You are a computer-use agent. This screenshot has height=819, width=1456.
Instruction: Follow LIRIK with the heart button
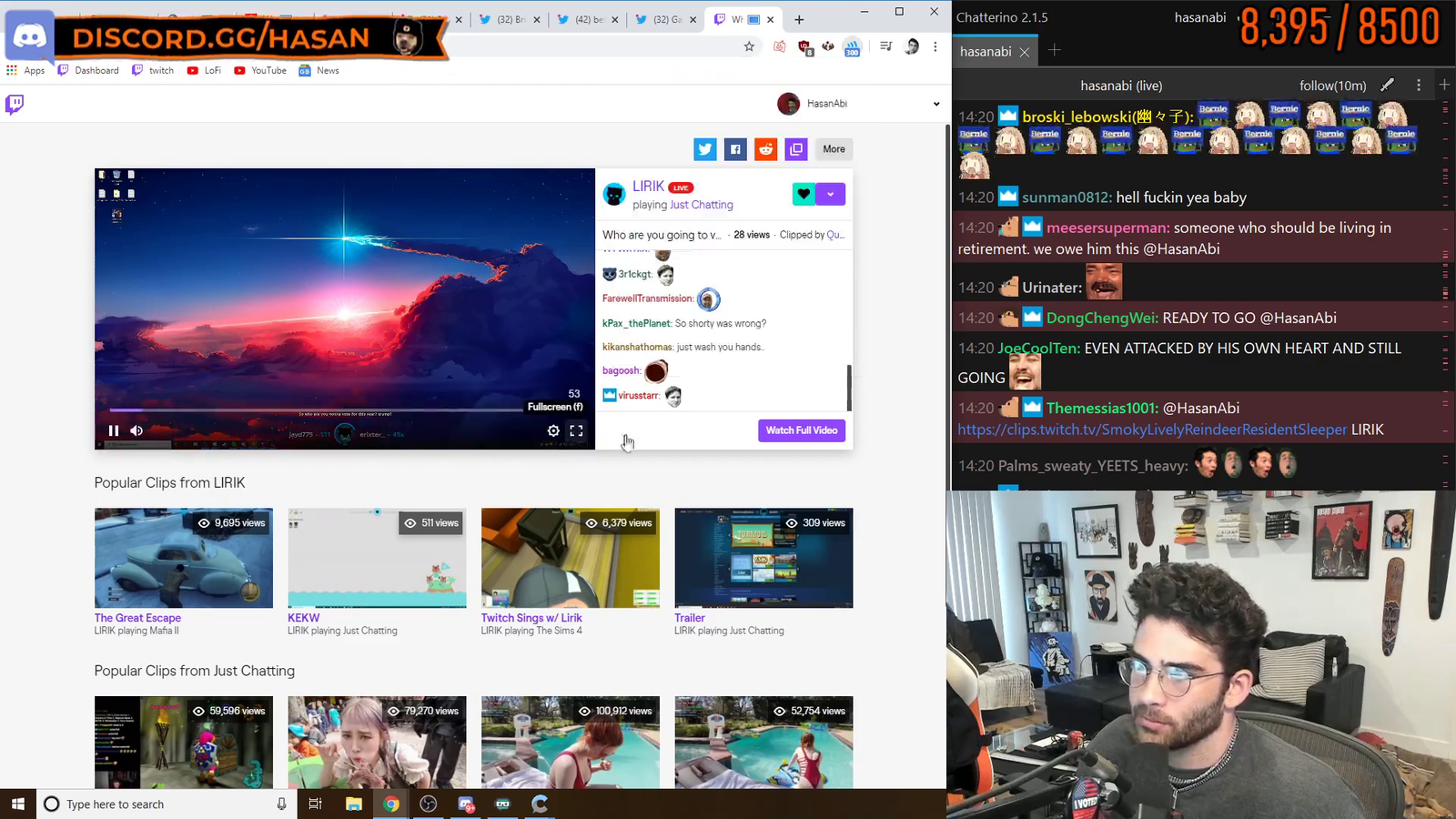point(804,194)
